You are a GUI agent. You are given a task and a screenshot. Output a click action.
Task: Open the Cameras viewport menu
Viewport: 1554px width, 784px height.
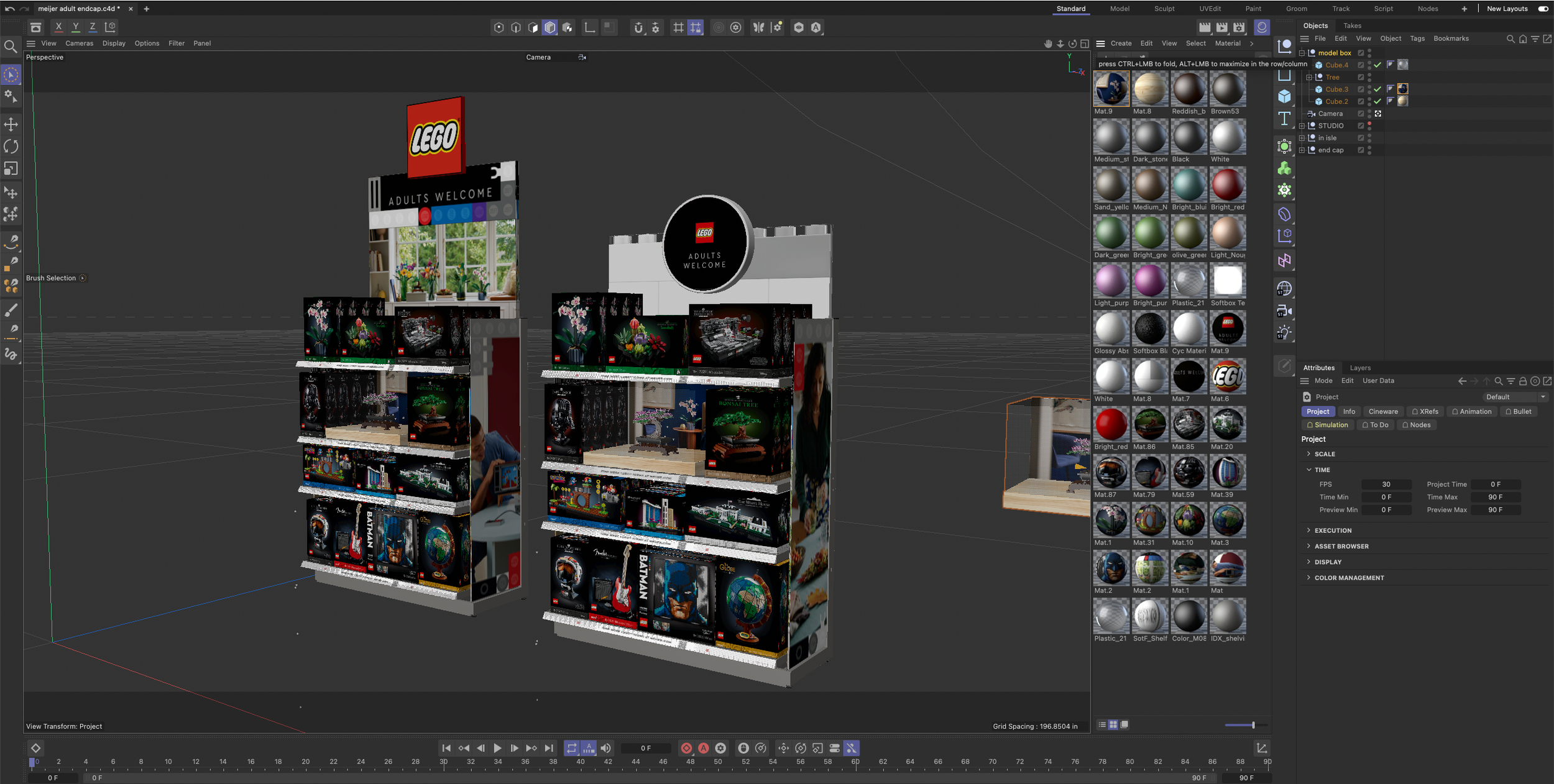click(79, 43)
